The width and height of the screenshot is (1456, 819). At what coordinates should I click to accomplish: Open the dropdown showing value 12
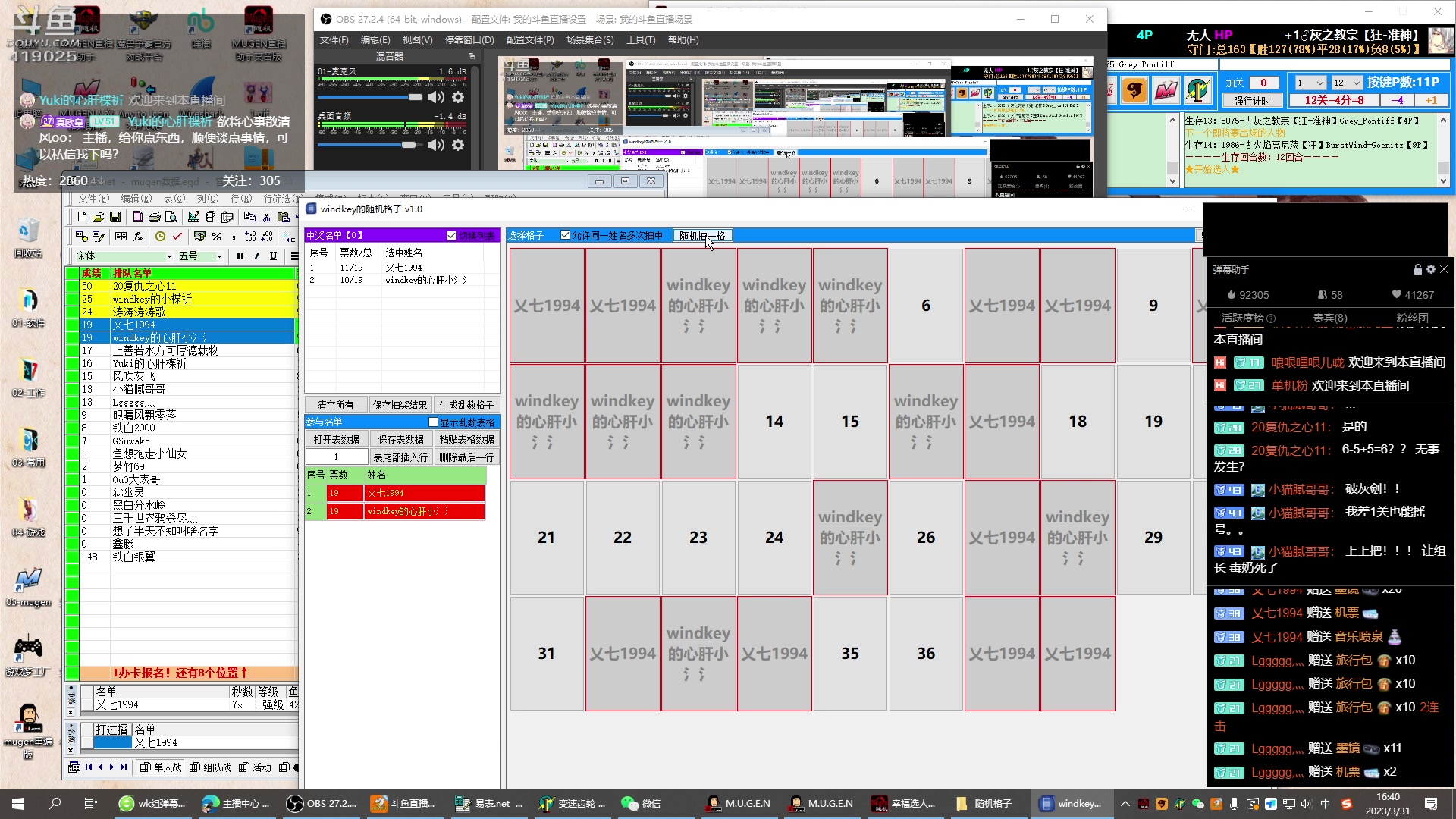pyautogui.click(x=1357, y=83)
